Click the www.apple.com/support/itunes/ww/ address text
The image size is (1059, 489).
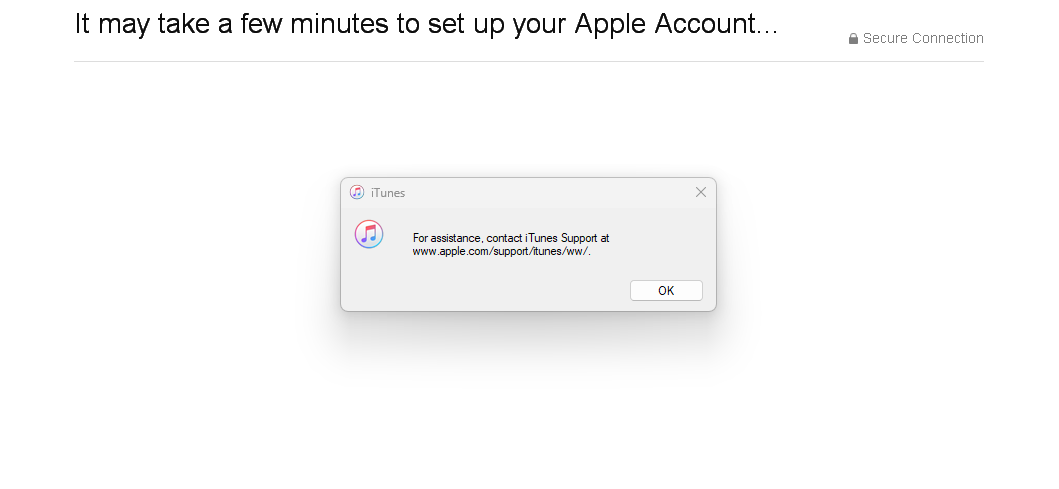[501, 251]
